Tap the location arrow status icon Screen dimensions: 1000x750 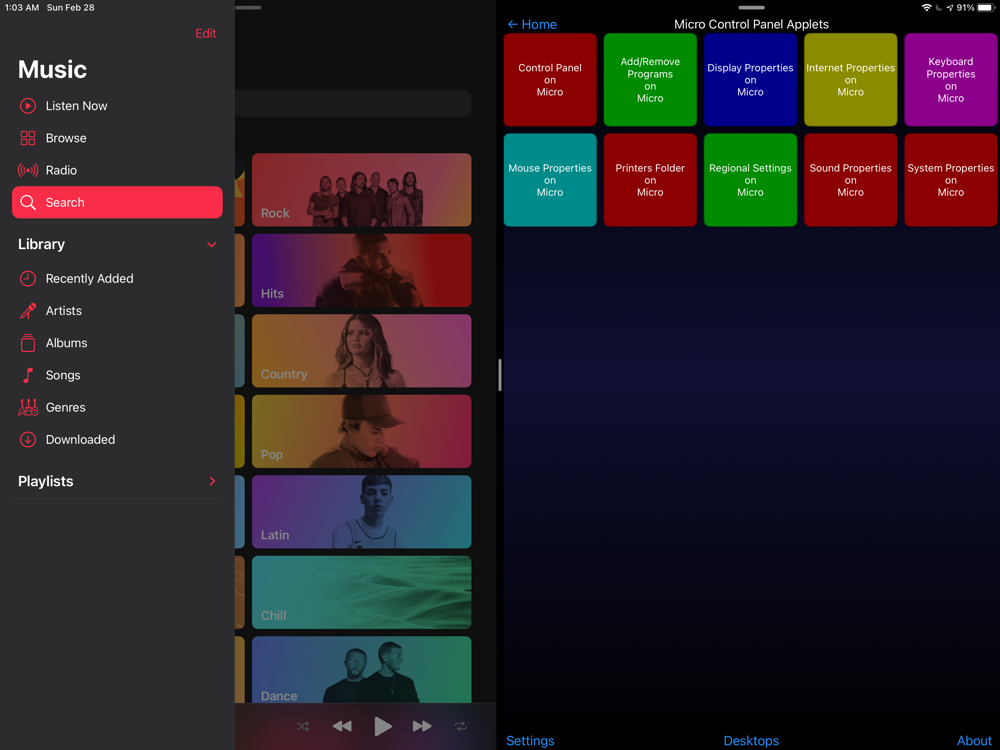coord(950,8)
